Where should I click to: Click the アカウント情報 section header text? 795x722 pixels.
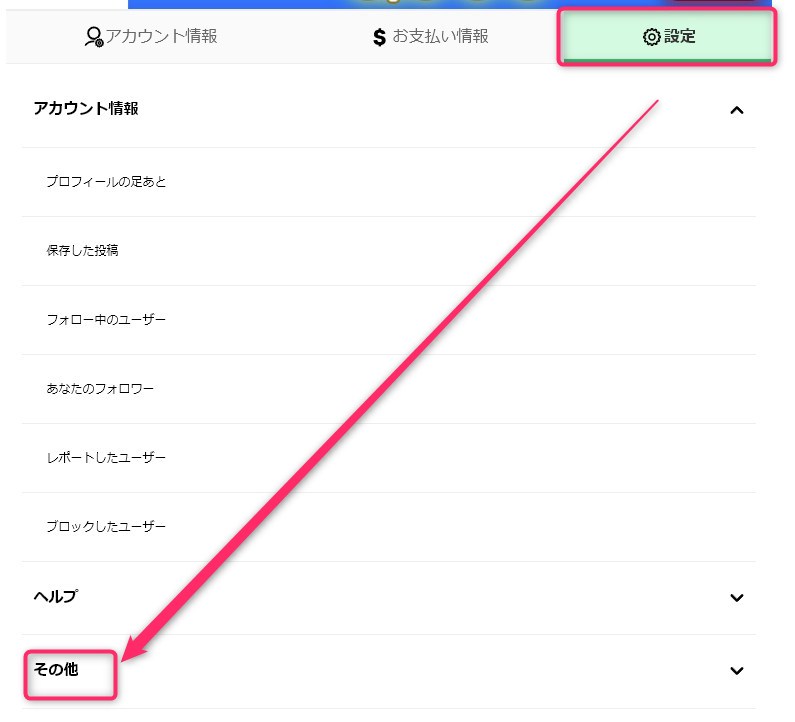click(86, 109)
